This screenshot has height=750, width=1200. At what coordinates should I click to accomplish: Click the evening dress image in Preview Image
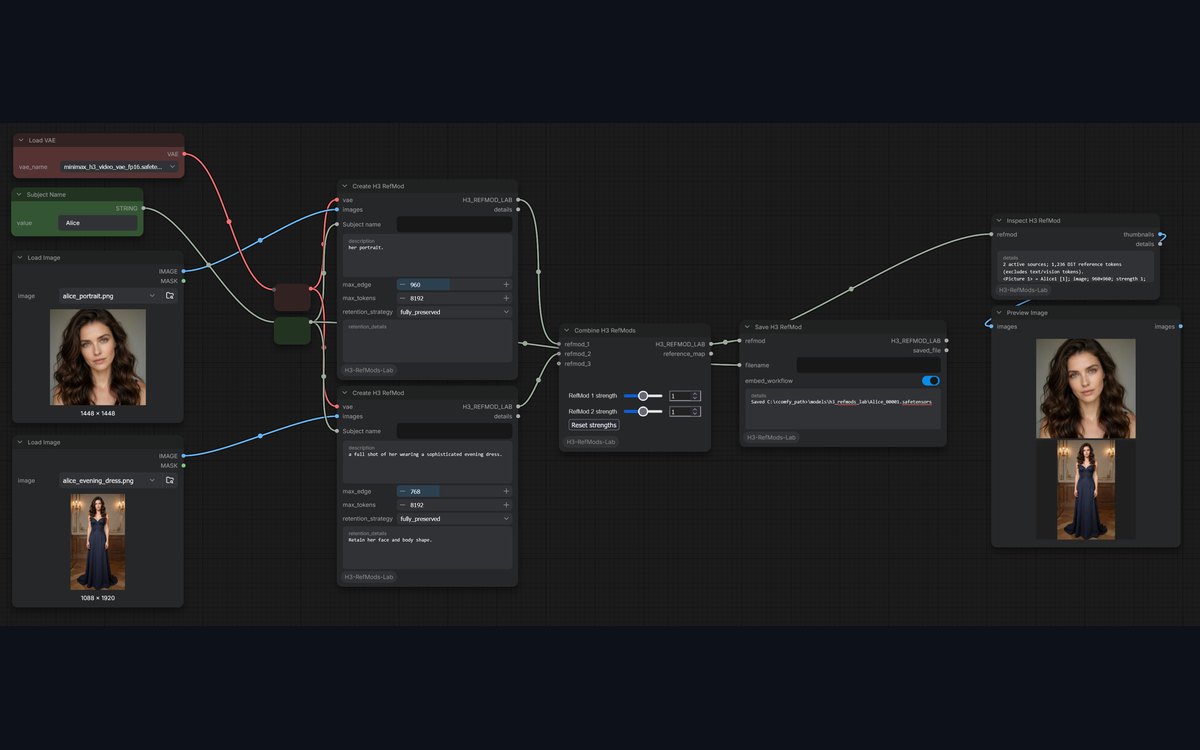[1086, 490]
